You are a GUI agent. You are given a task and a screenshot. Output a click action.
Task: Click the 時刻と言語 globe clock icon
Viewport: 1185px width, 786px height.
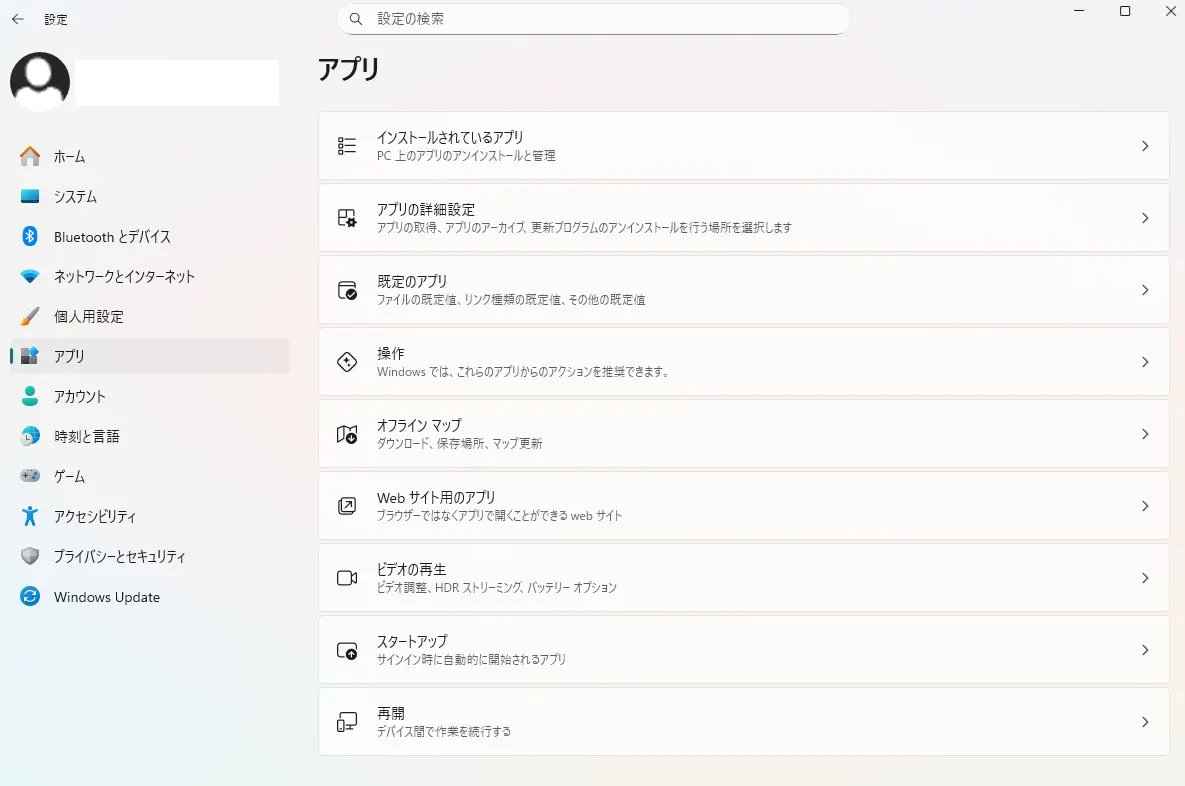pyautogui.click(x=30, y=436)
